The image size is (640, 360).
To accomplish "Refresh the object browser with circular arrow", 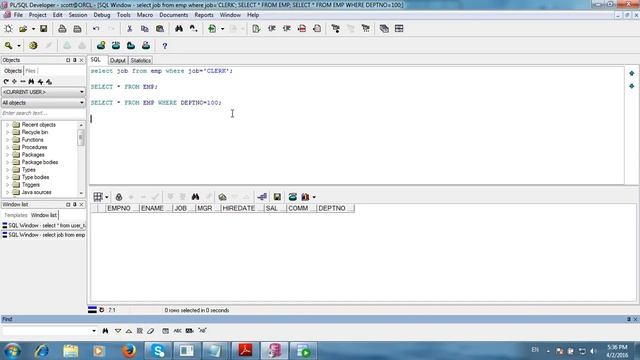I will pos(6,82).
